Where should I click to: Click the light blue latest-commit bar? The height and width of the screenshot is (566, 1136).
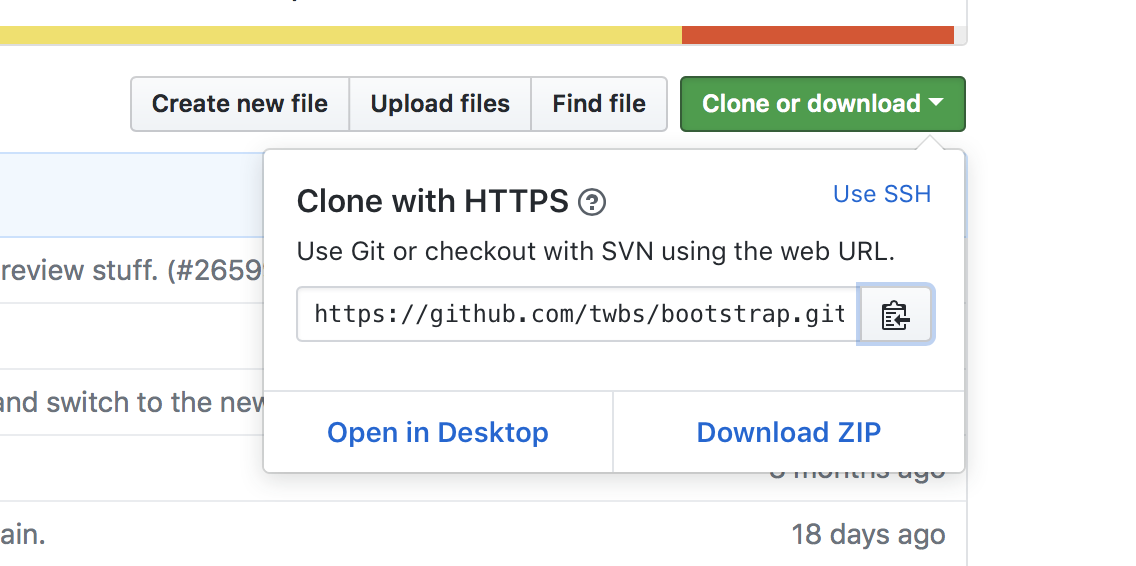[x=130, y=193]
